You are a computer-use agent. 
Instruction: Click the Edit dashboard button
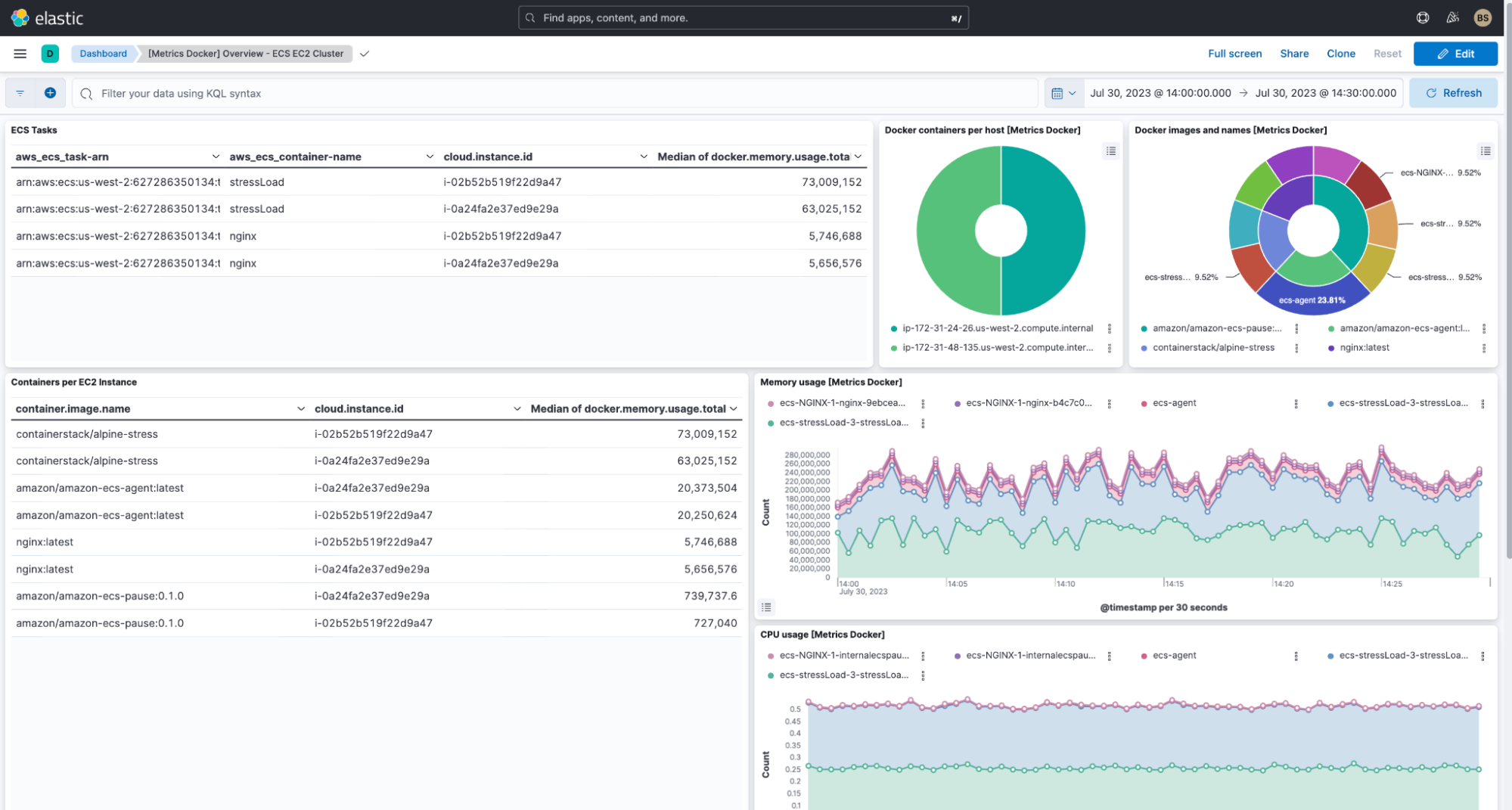pos(1455,54)
